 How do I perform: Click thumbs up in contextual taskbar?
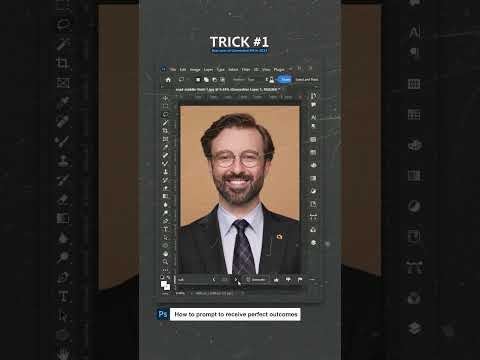pos(276,279)
